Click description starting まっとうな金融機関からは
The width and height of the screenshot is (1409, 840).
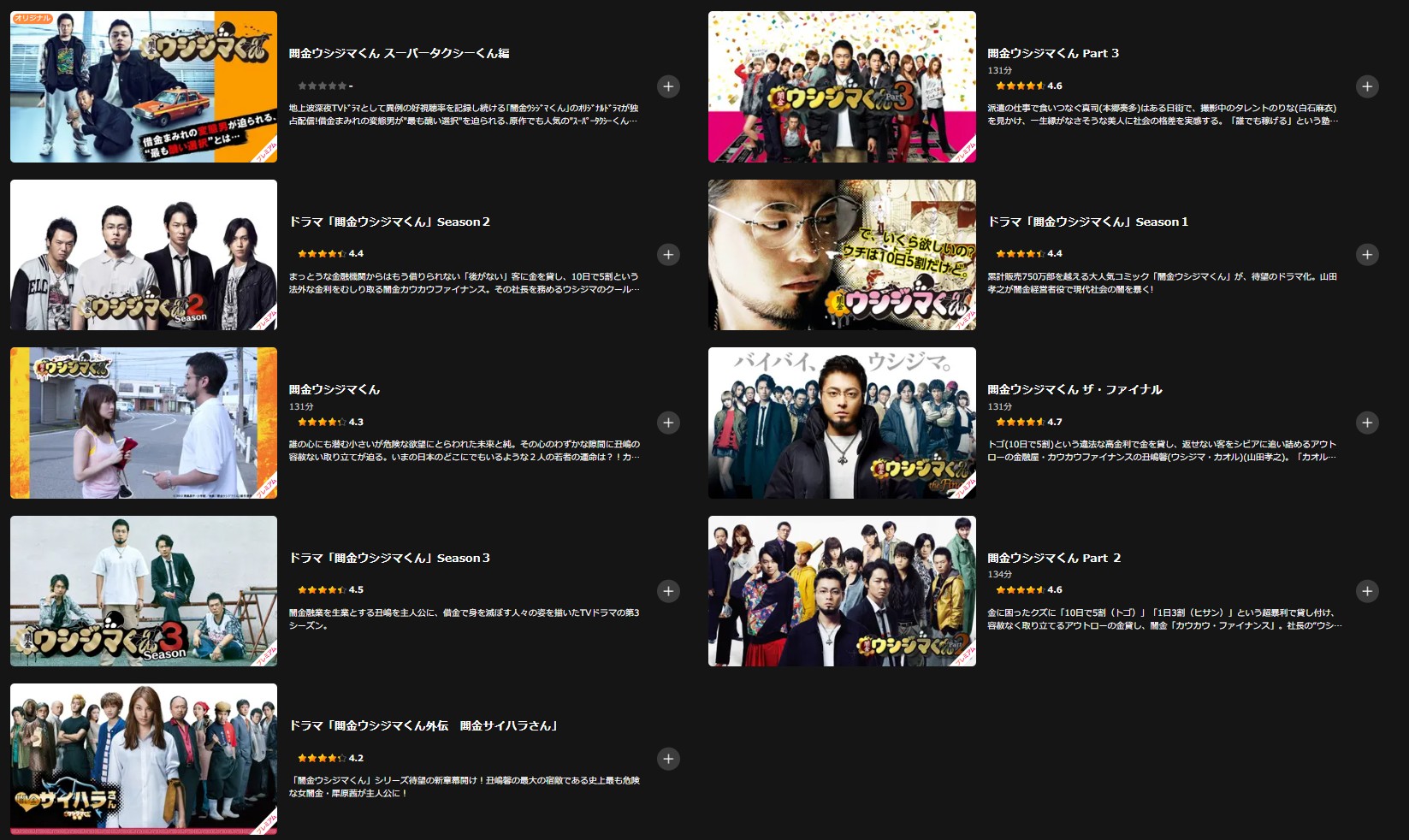point(465,283)
